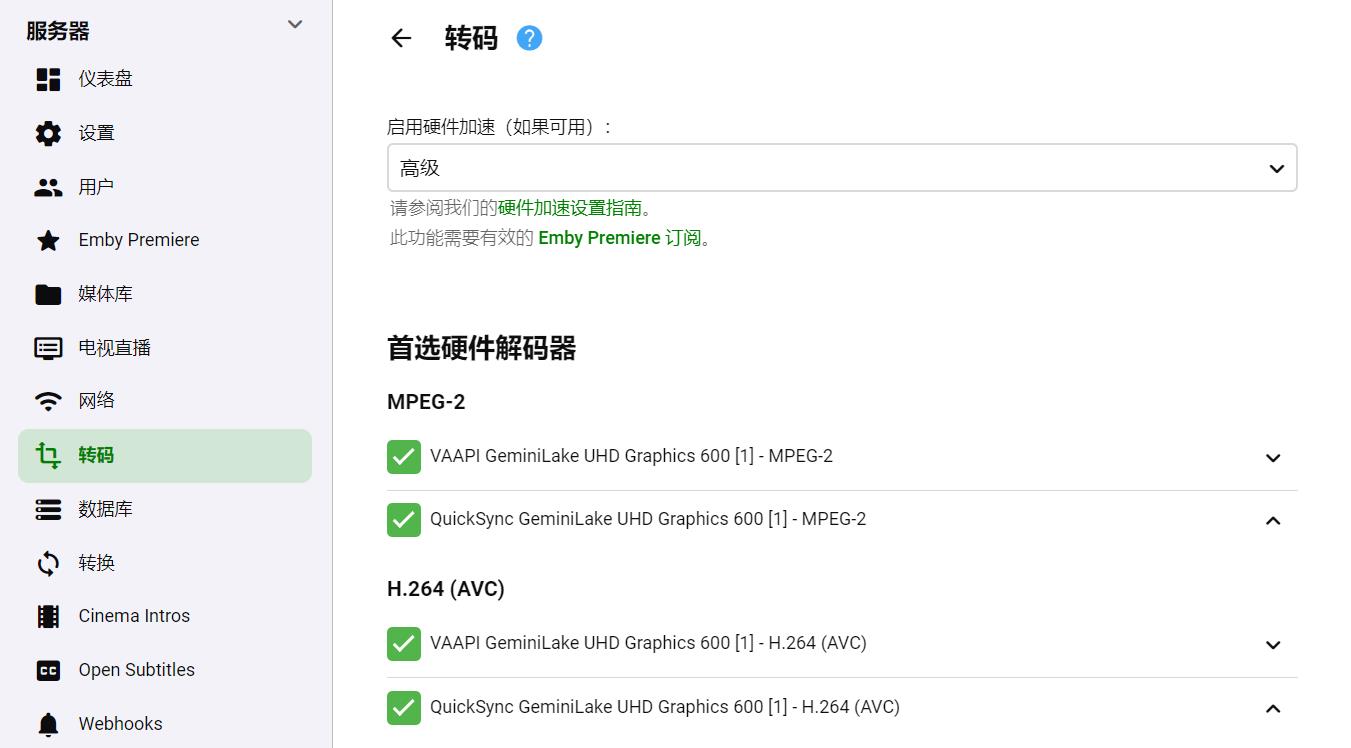This screenshot has height=748, width=1351.
Task: Click the 首选硬件解码器 heading
Action: tap(481, 348)
